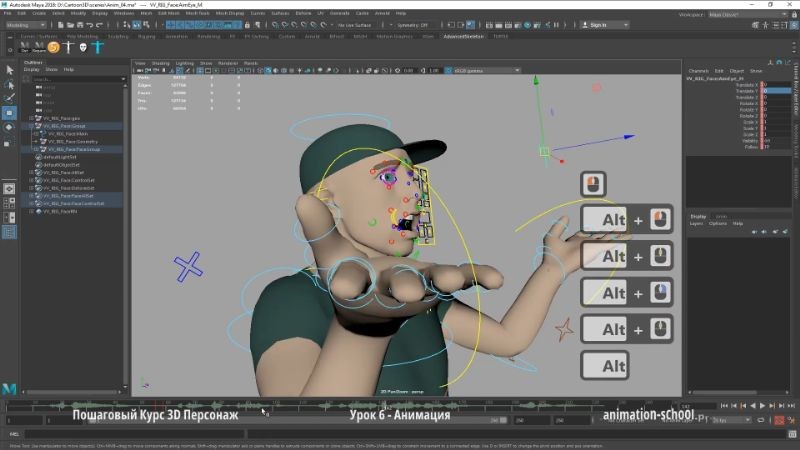Screen dimensions: 800x450
Task: Switch to the AdvancedSkeleton shelf tab
Action: [x=462, y=36]
